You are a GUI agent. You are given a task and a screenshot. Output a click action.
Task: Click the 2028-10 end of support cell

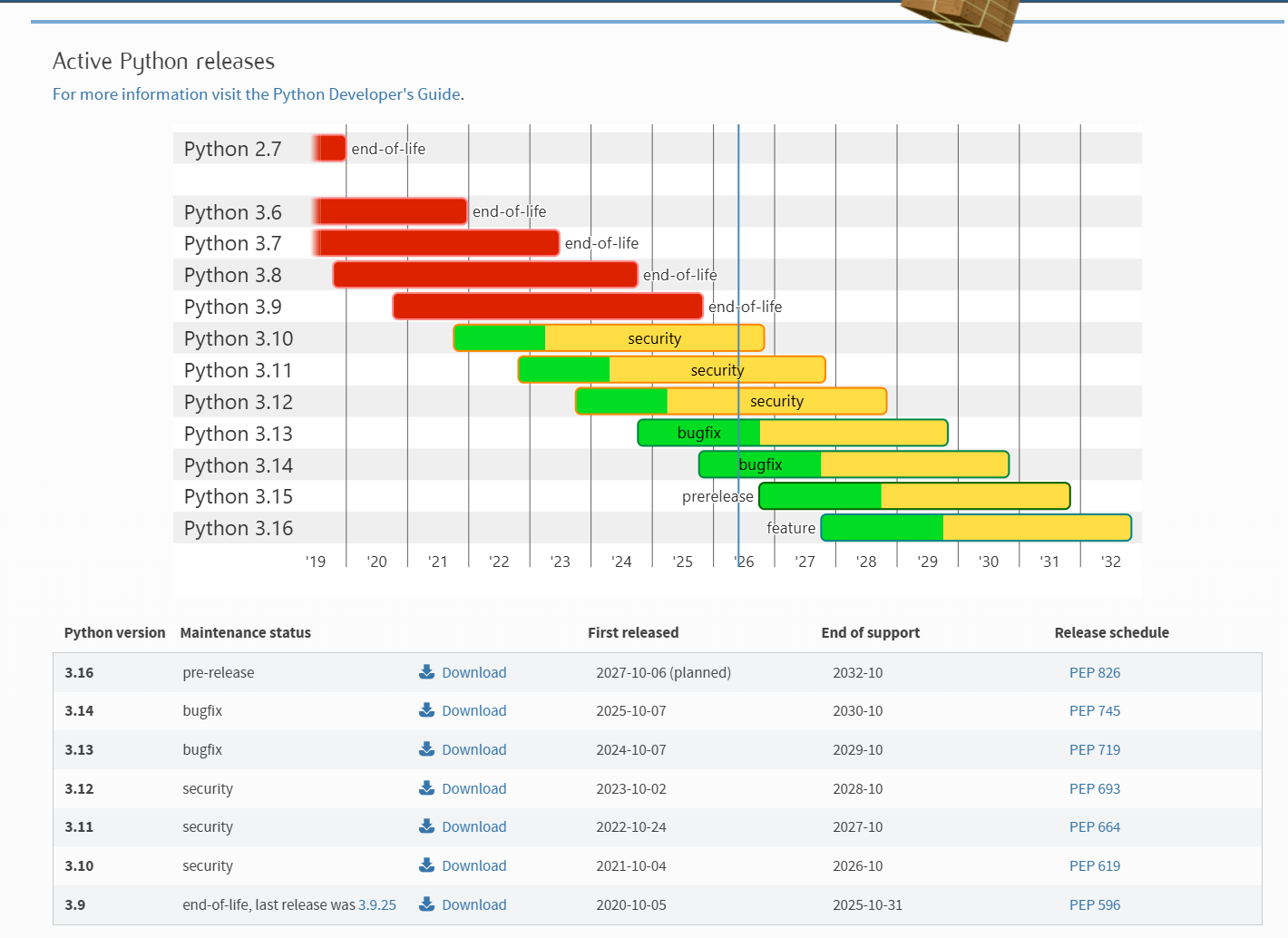pos(858,788)
